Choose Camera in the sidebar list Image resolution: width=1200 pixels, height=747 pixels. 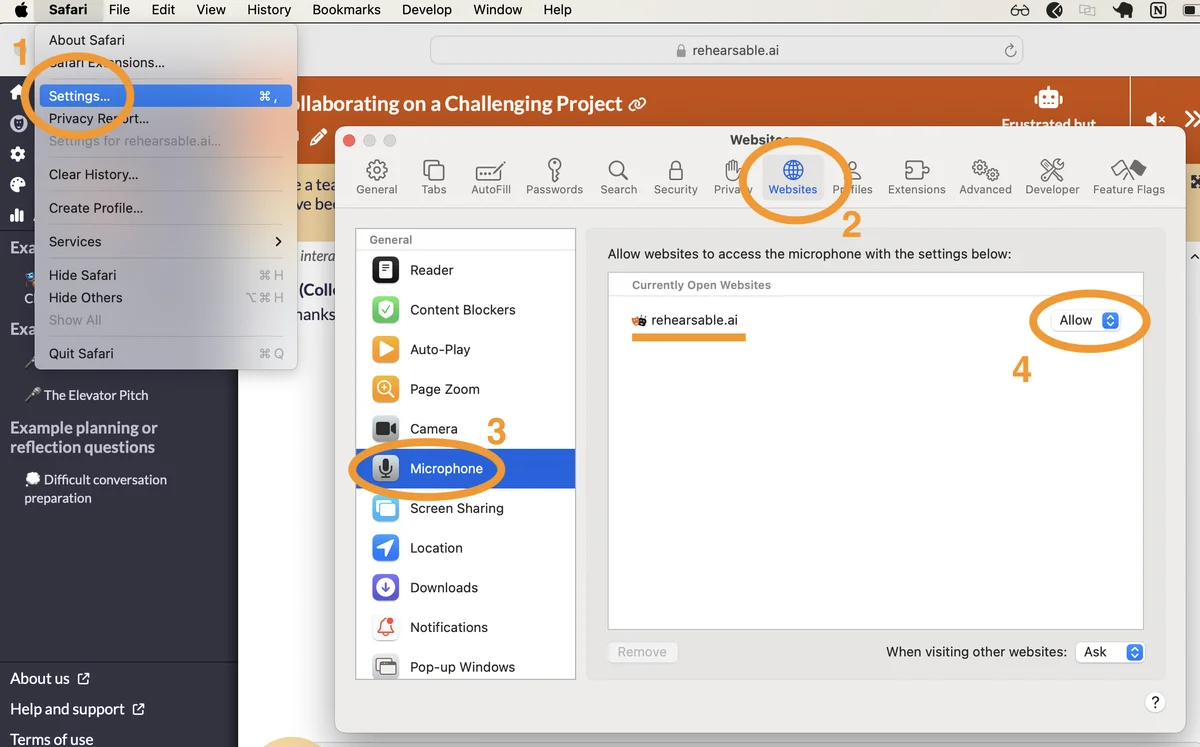coord(466,429)
